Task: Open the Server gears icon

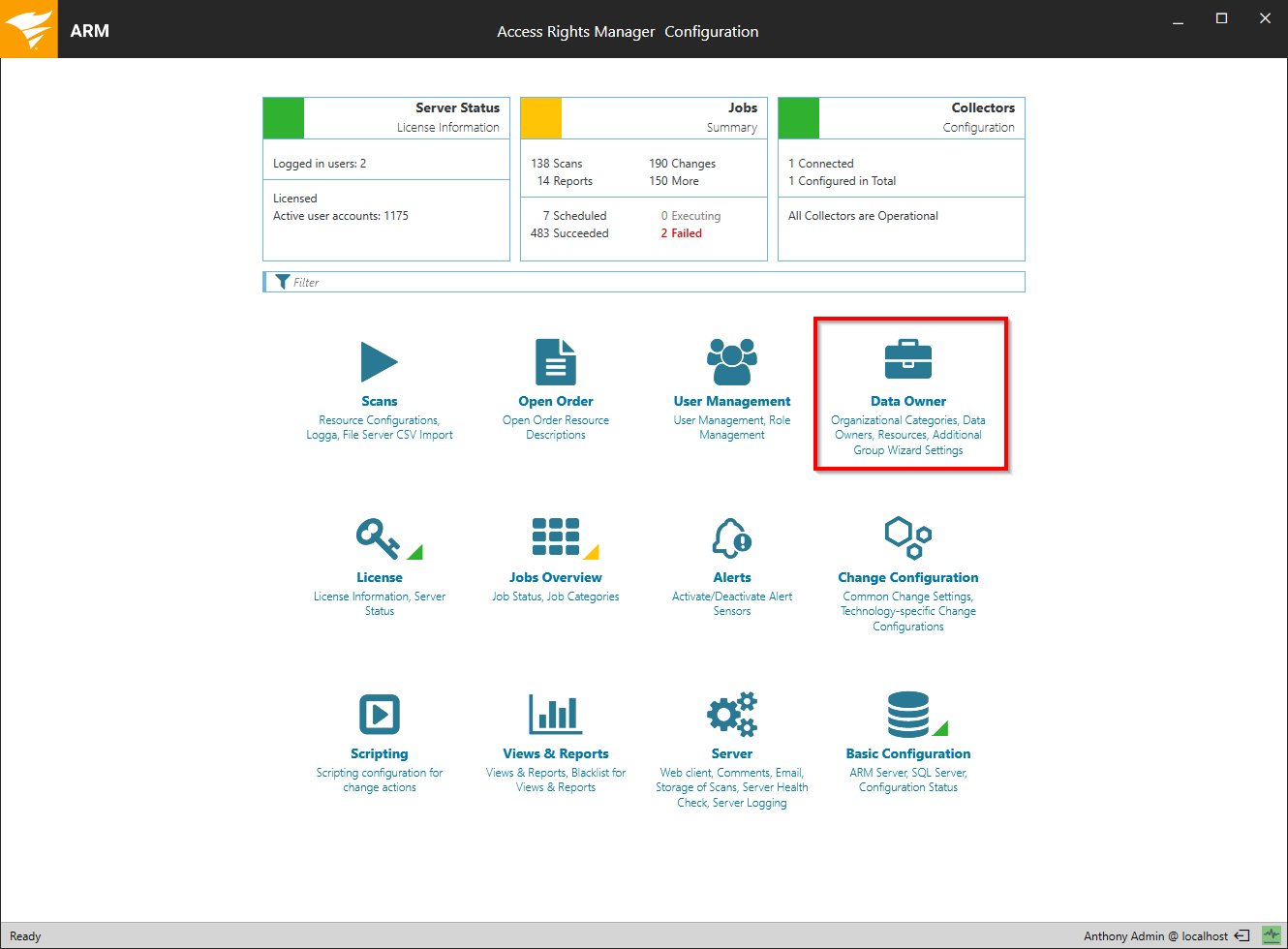Action: (731, 715)
